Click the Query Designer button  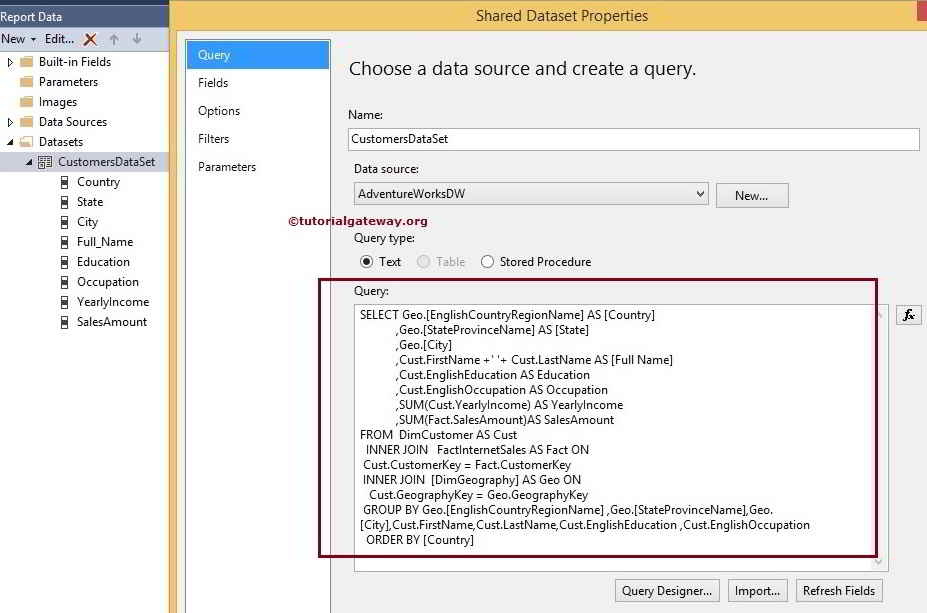coord(666,590)
